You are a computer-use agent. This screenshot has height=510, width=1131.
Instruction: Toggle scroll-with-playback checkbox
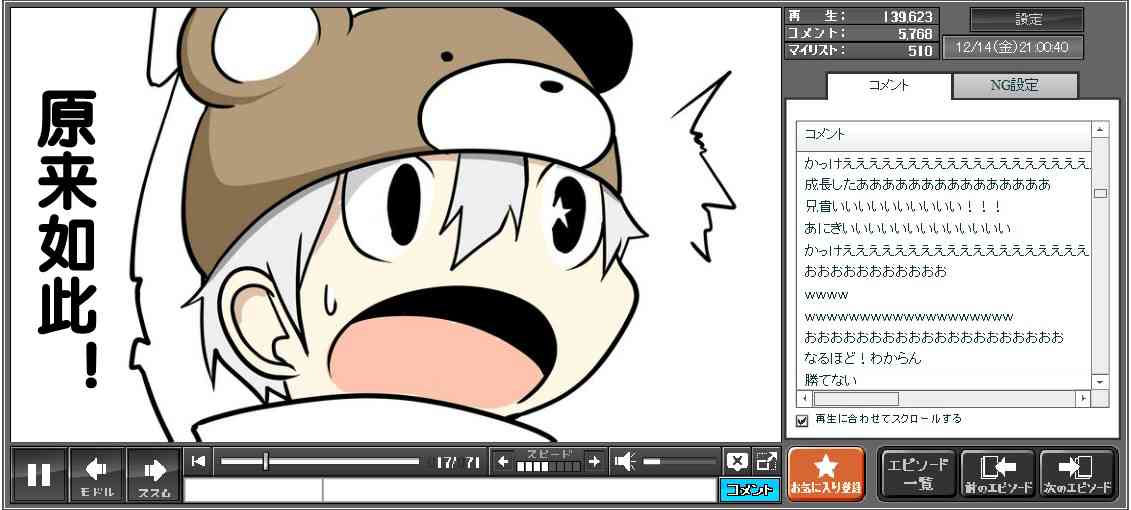click(x=801, y=420)
